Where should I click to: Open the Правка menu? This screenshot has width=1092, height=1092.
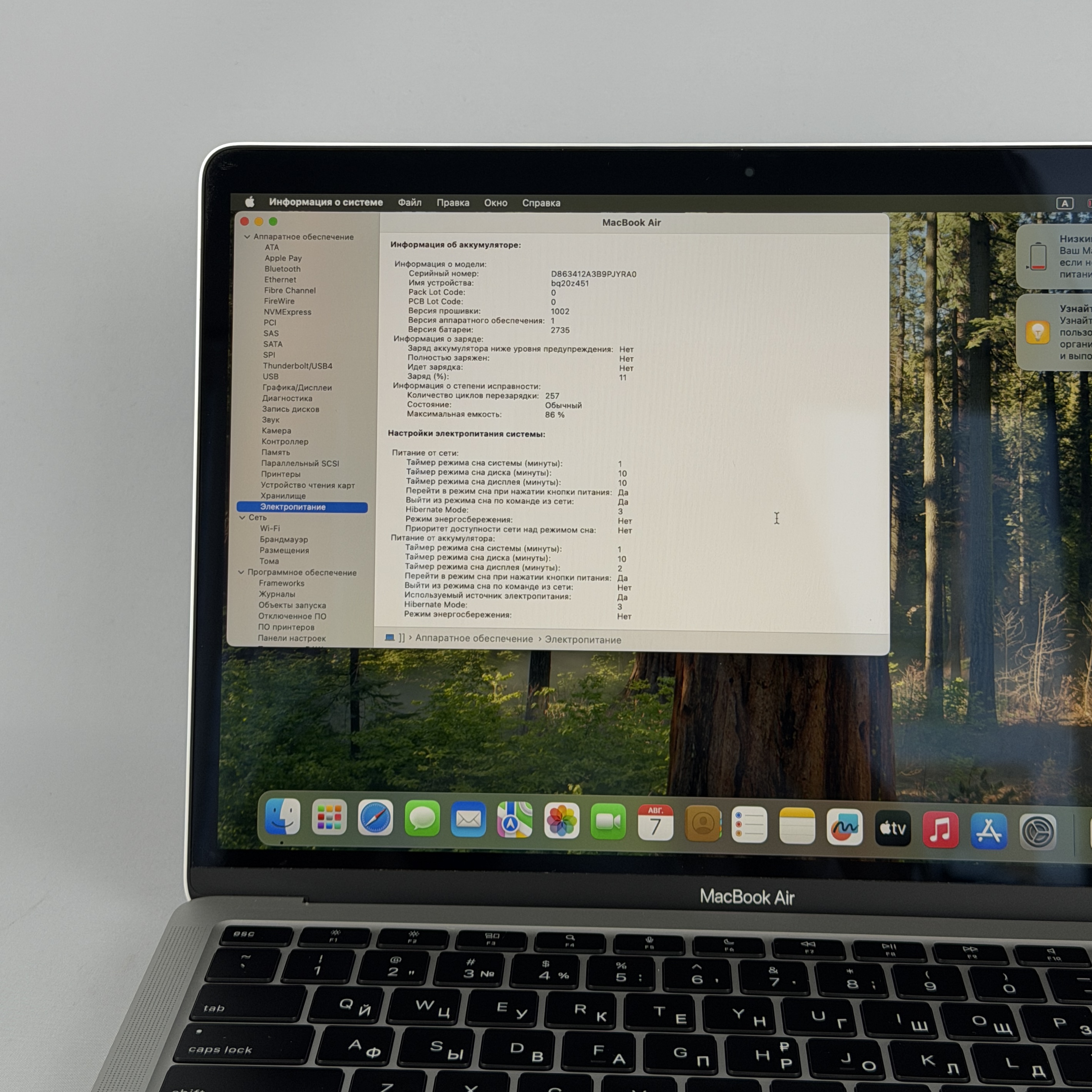[453, 202]
